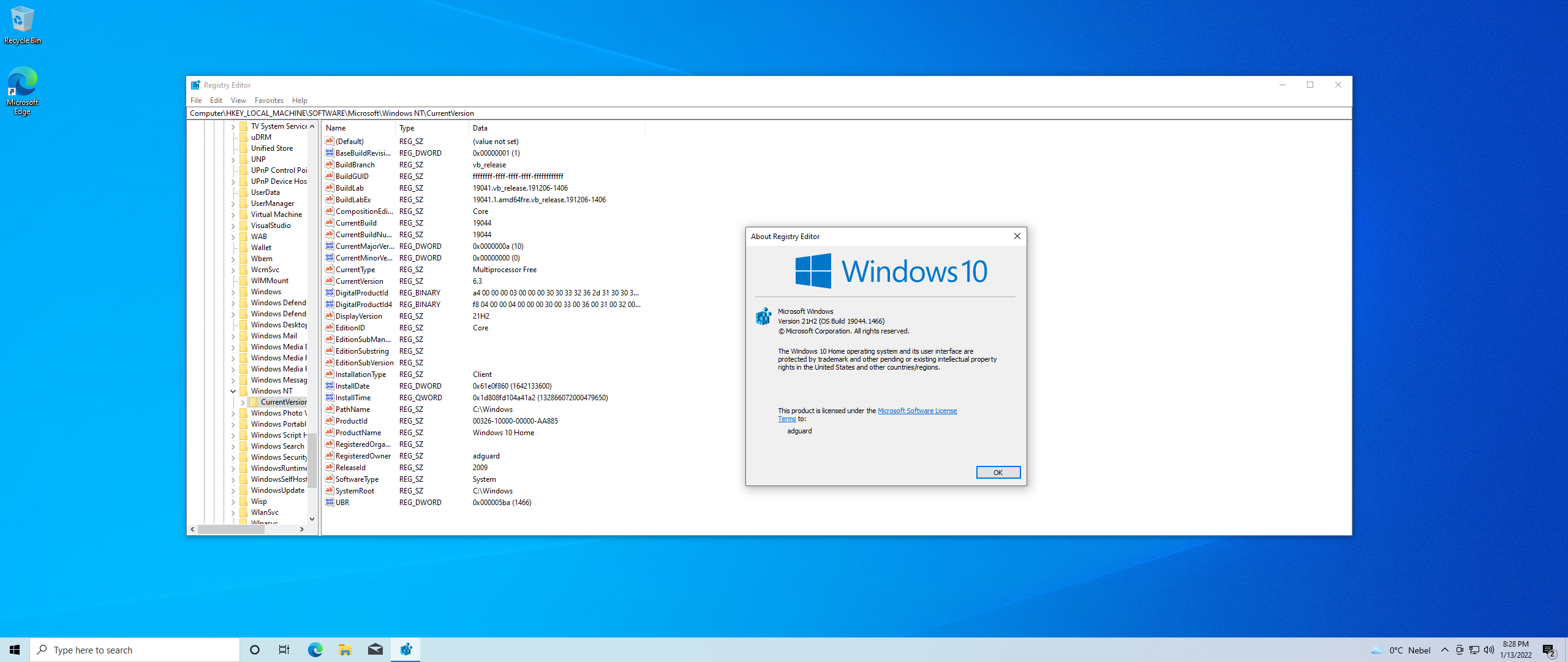Click the regedit icon in About dialog
The image size is (1568, 662).
pos(763,316)
